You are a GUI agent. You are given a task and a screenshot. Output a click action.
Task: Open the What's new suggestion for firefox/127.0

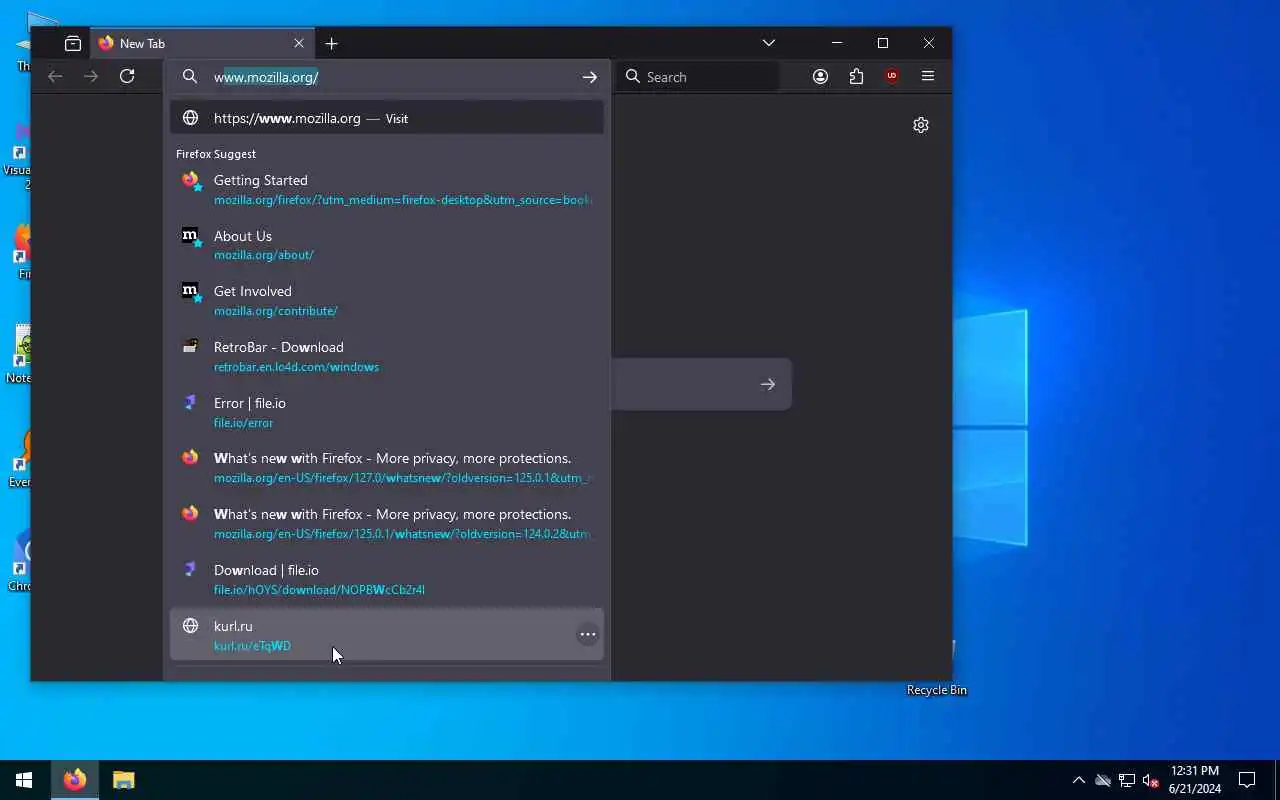pos(387,467)
